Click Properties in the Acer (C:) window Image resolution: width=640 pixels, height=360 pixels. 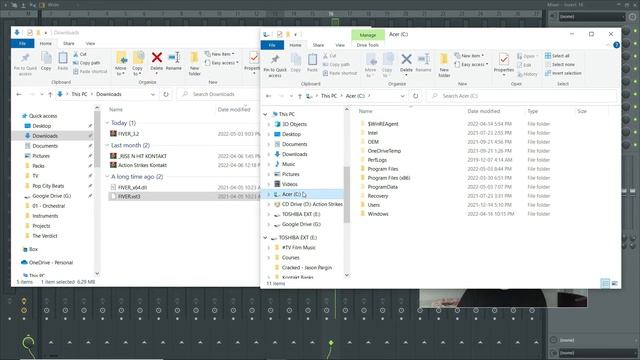pos(504,64)
